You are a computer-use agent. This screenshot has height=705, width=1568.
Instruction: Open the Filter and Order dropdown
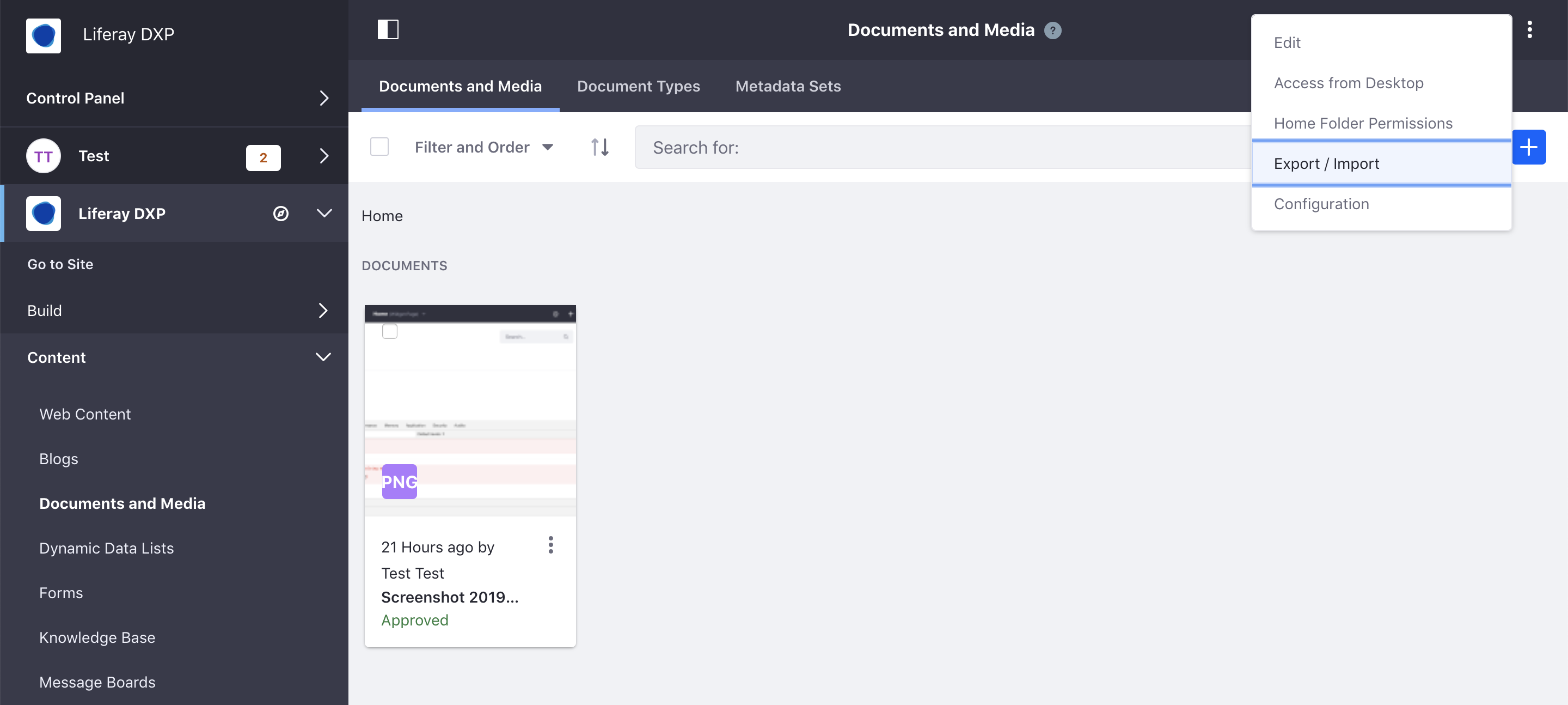pos(484,147)
